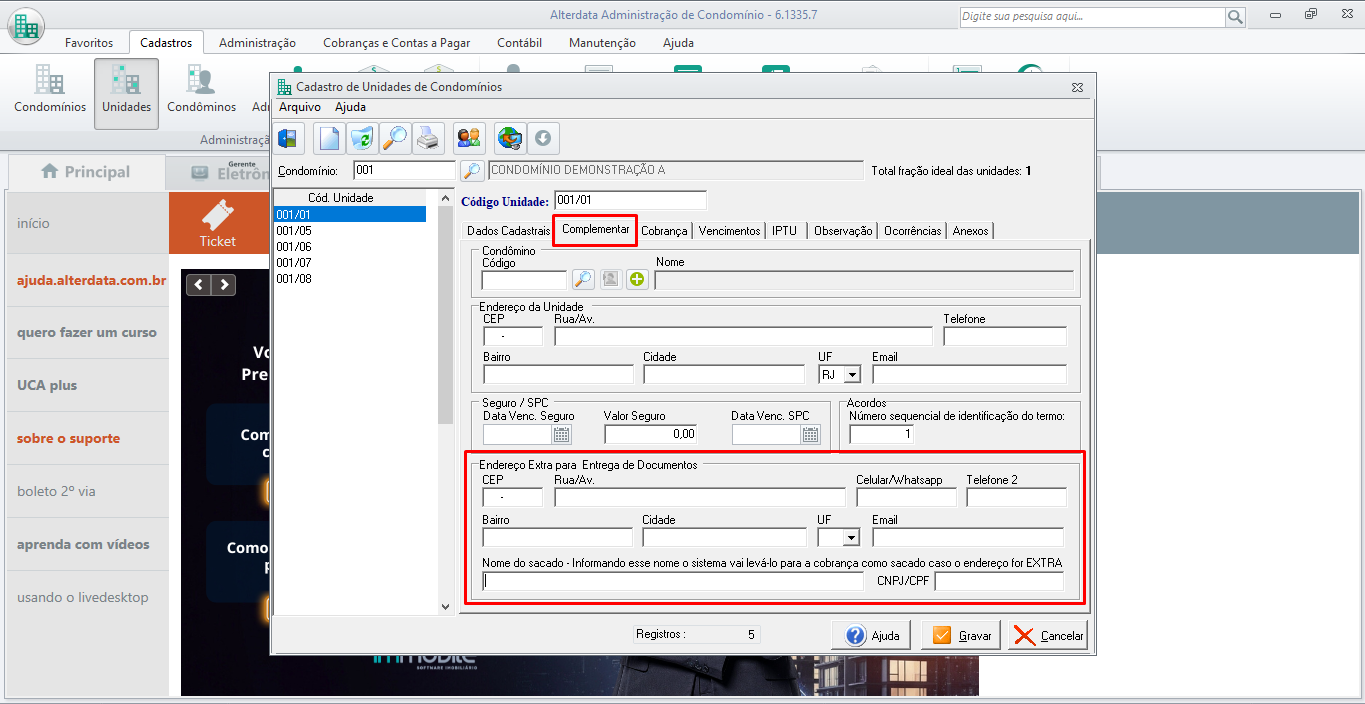1365x704 pixels.
Task: Expand UF dropdown in Endereço Extra section
Action: 851,538
